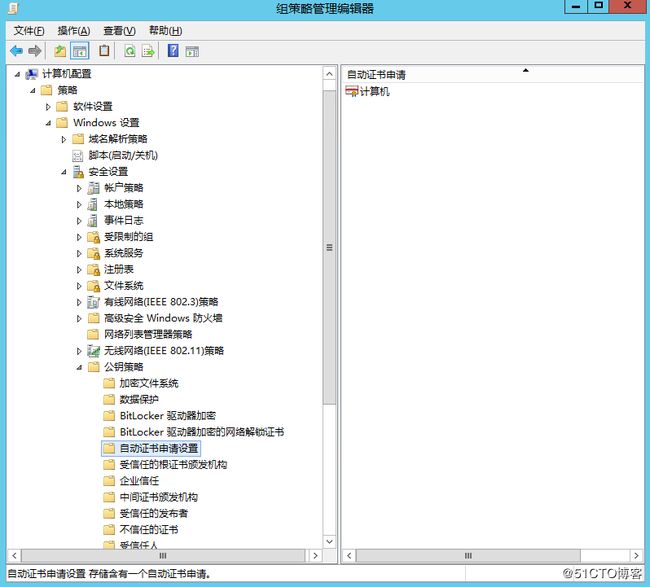Click the 事件日志 icon

(92, 221)
